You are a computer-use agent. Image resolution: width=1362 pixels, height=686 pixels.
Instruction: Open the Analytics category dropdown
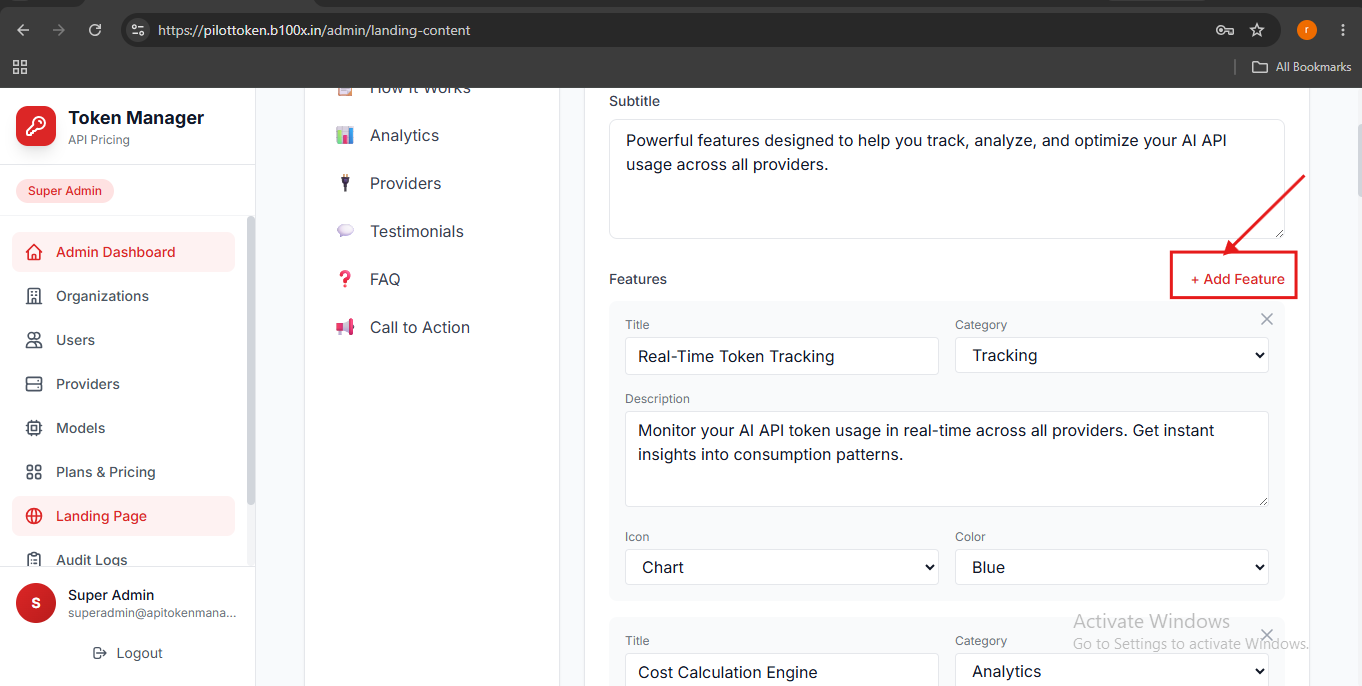click(1112, 670)
